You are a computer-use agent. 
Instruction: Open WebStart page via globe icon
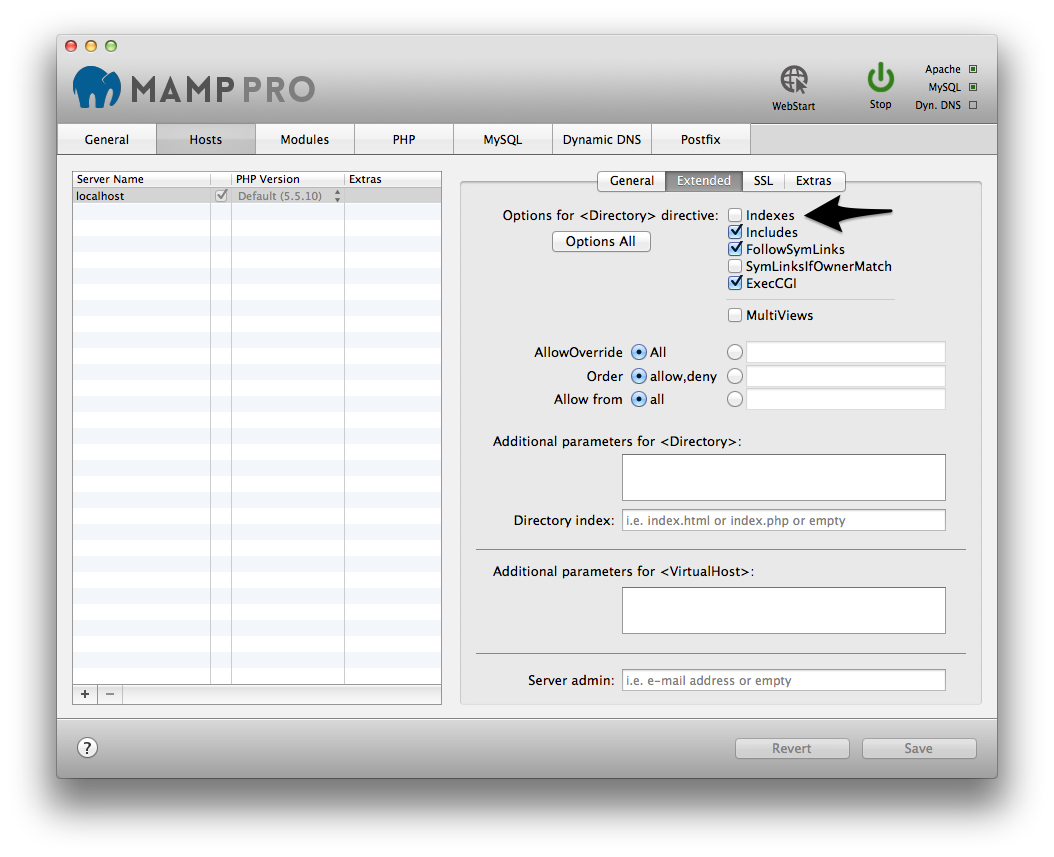pos(793,77)
